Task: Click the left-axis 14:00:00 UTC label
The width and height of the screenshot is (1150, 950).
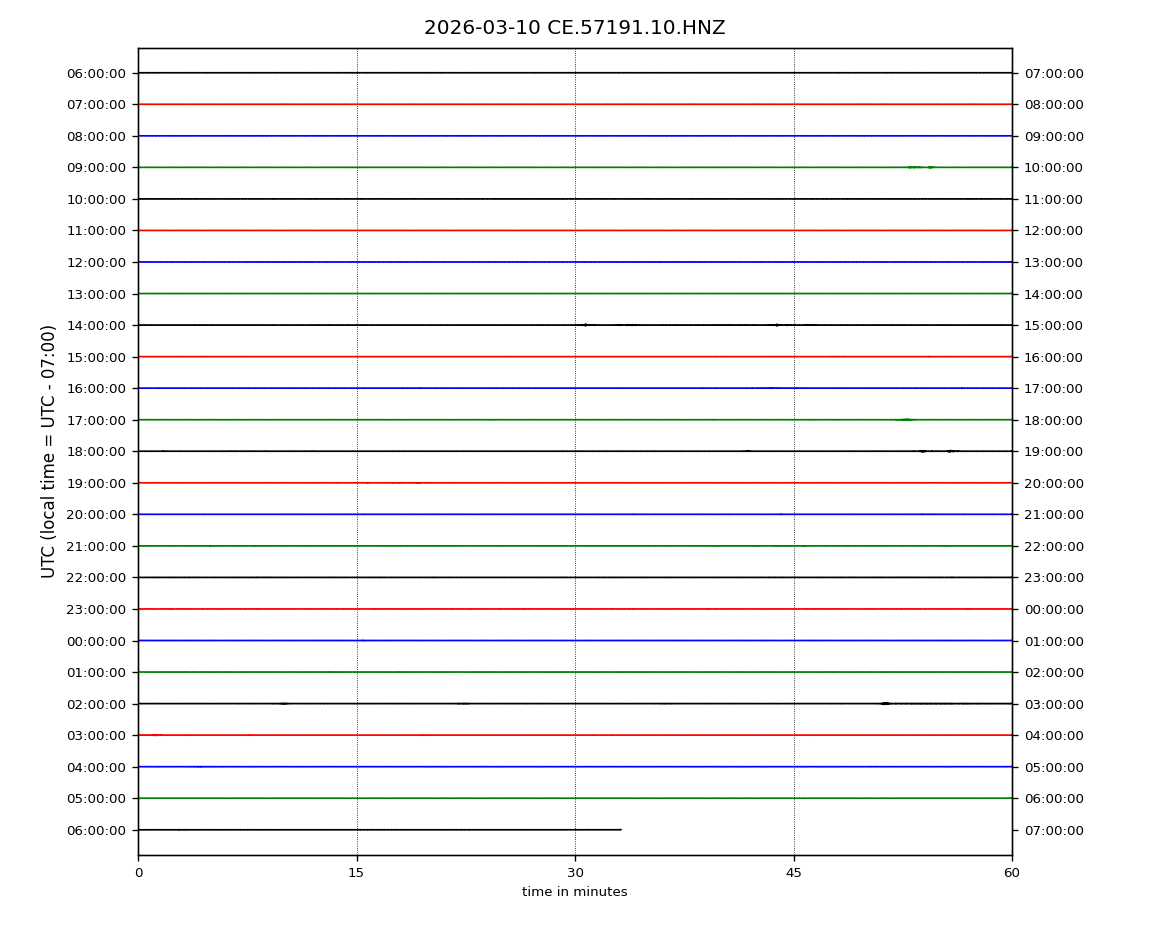Action: click(x=96, y=325)
